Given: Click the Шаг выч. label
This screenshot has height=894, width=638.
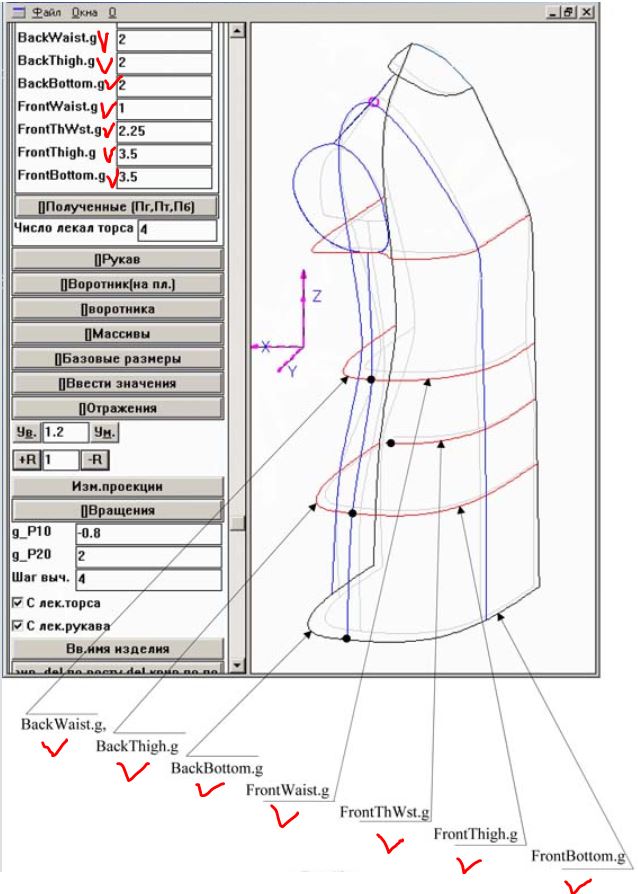Looking at the screenshot, I should 40,578.
